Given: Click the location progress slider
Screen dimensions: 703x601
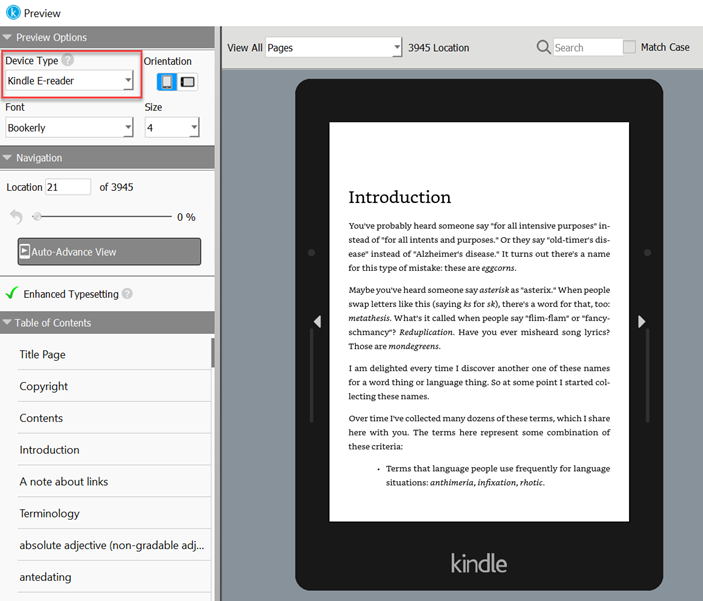Looking at the screenshot, I should (102, 217).
